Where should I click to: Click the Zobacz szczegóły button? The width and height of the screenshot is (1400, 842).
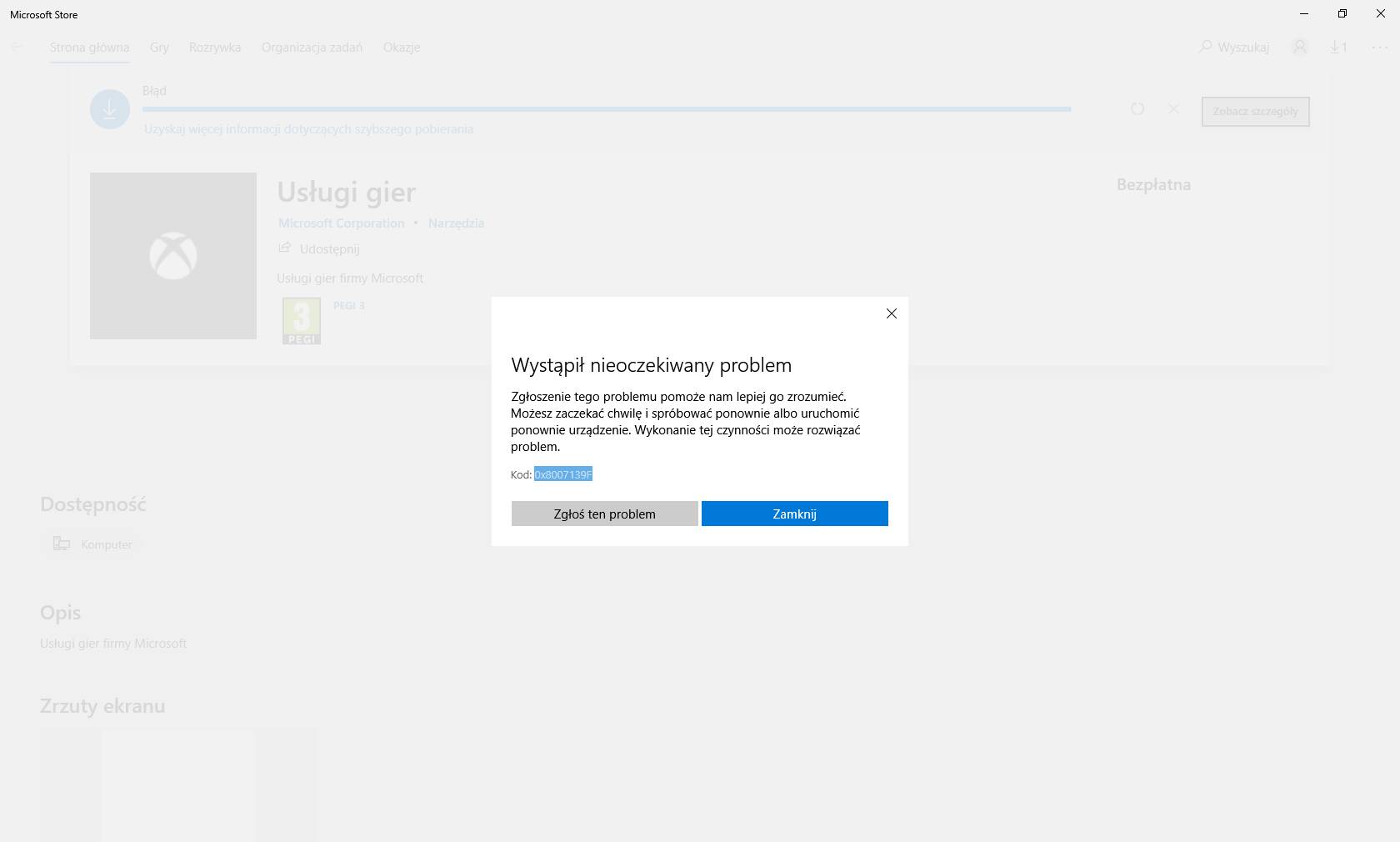click(1255, 111)
